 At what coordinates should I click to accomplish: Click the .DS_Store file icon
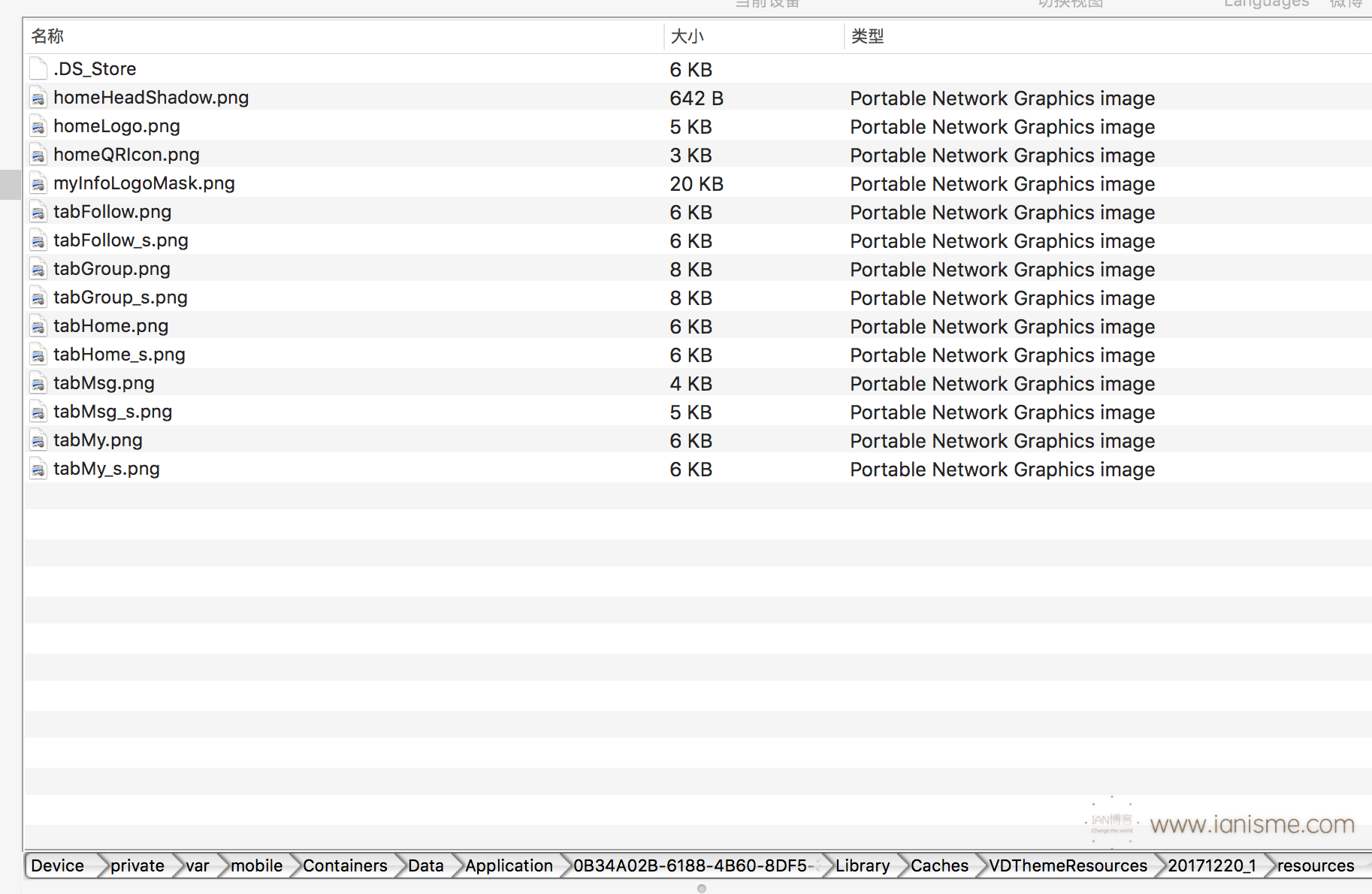click(38, 69)
